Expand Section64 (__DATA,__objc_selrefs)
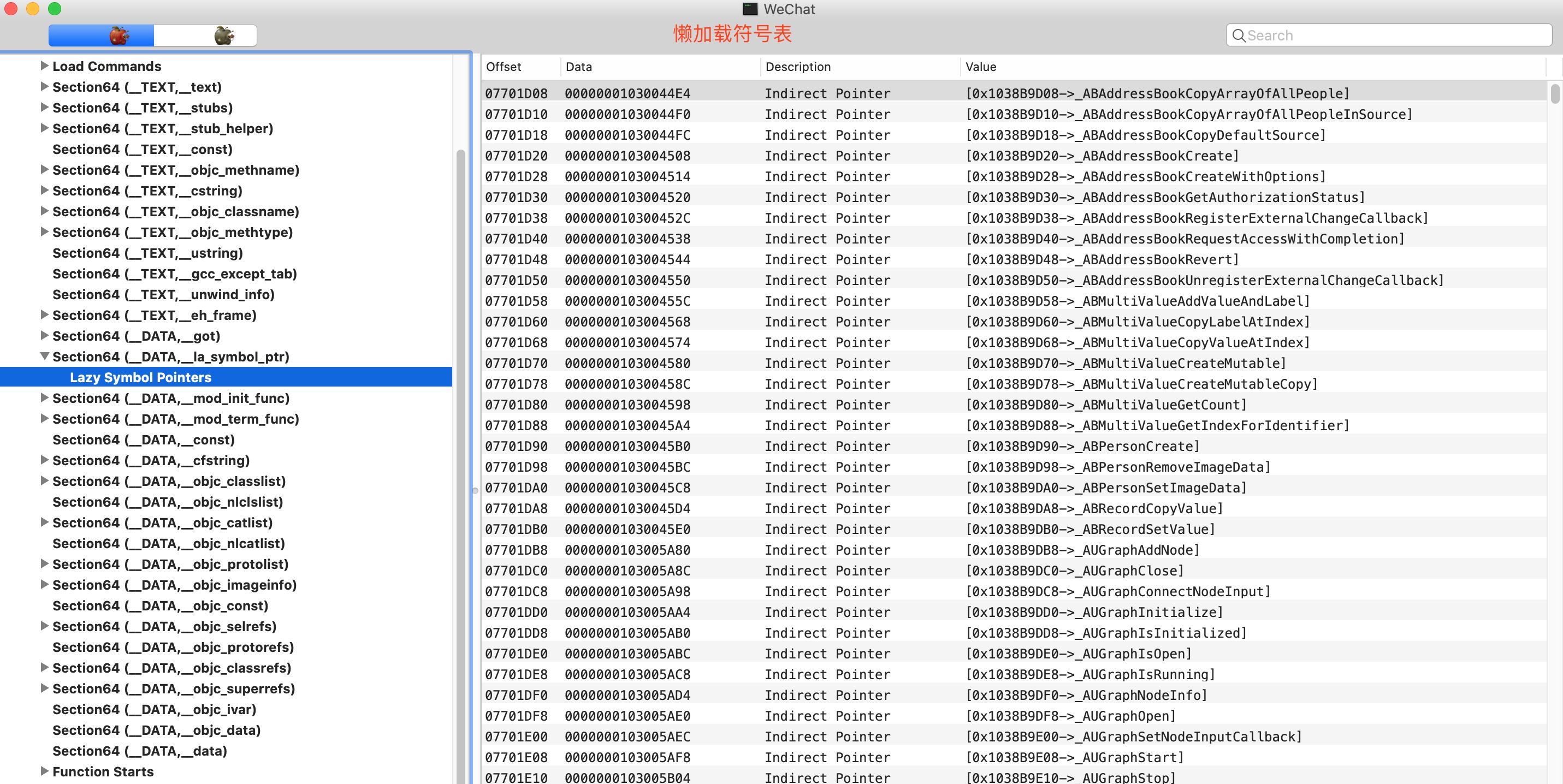The height and width of the screenshot is (784, 1563). tap(44, 626)
